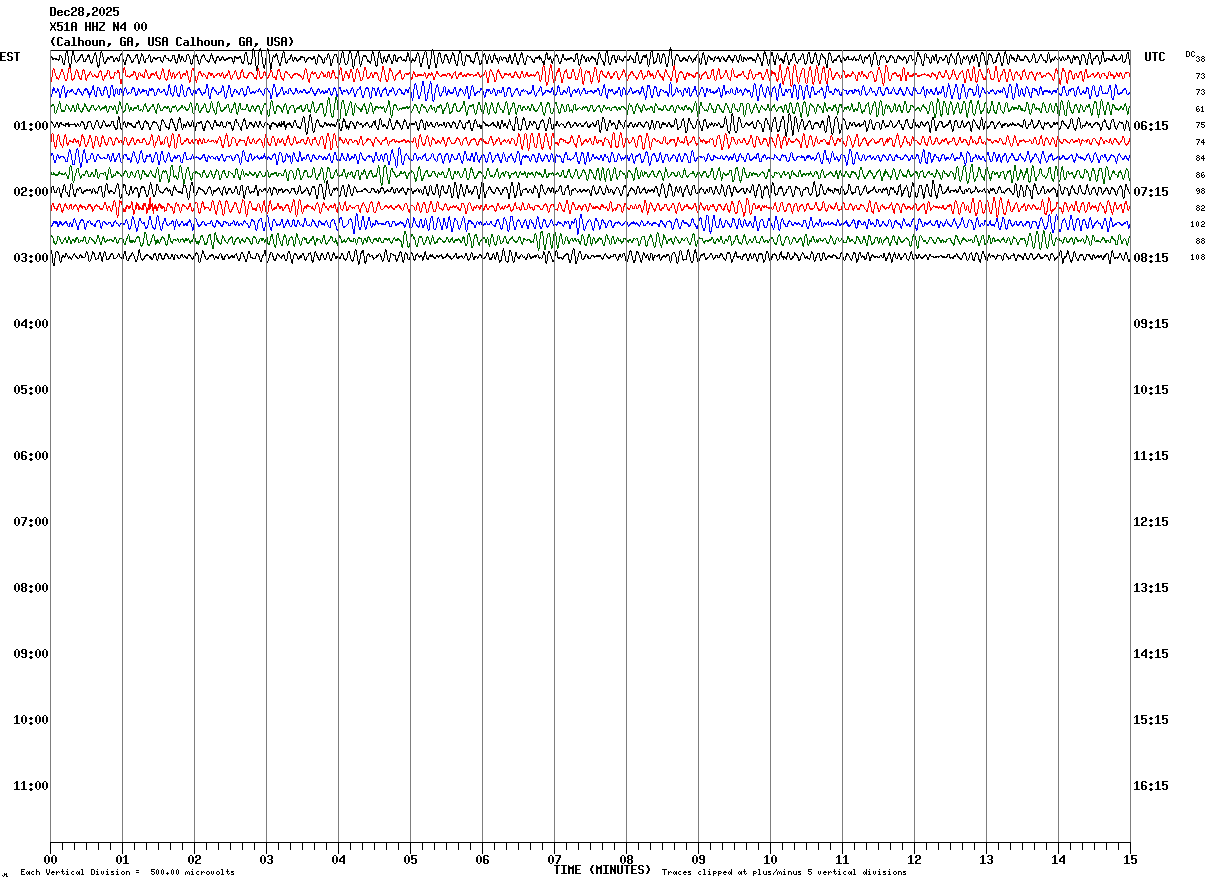Viewport: 1210px width, 886px height.
Task: Click the EST time label "05:00"
Action: point(31,390)
